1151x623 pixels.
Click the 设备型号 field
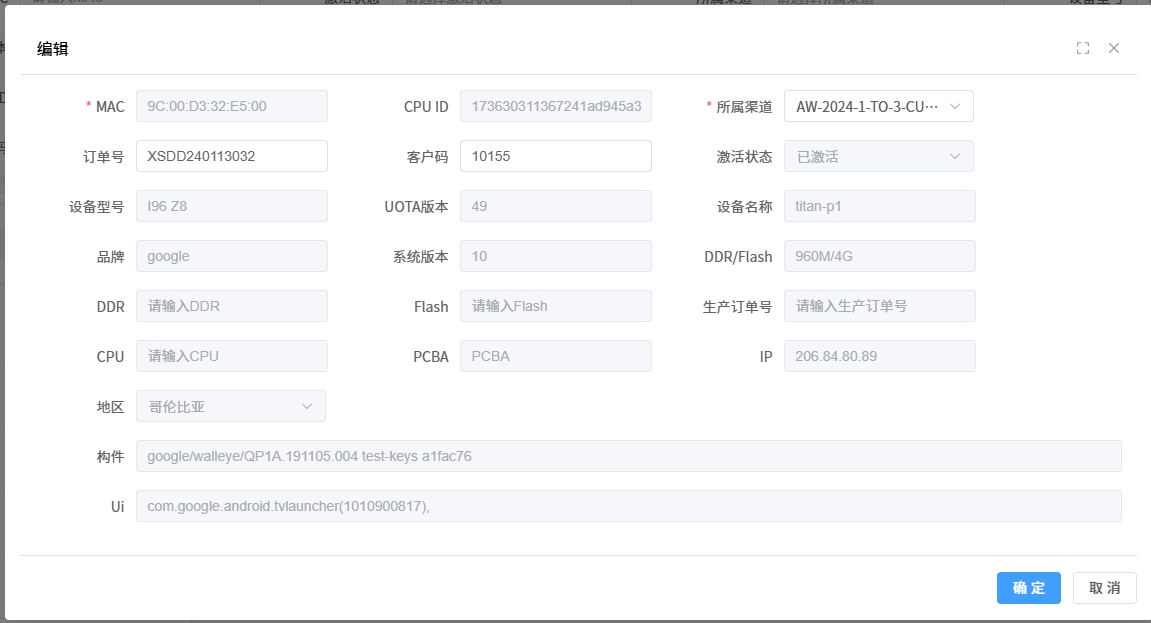click(231, 206)
